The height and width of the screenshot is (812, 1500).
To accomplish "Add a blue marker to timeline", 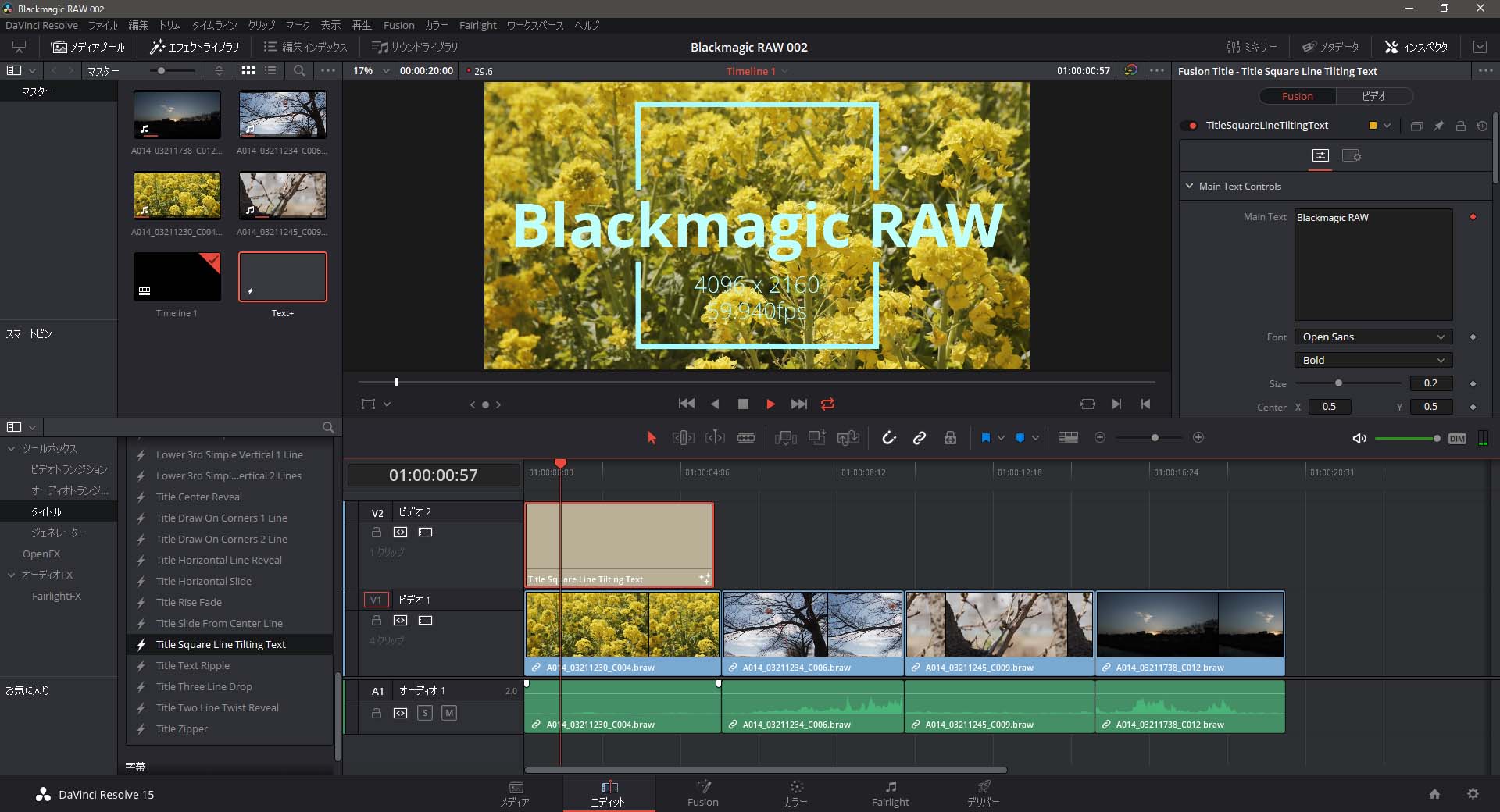I will [1020, 438].
